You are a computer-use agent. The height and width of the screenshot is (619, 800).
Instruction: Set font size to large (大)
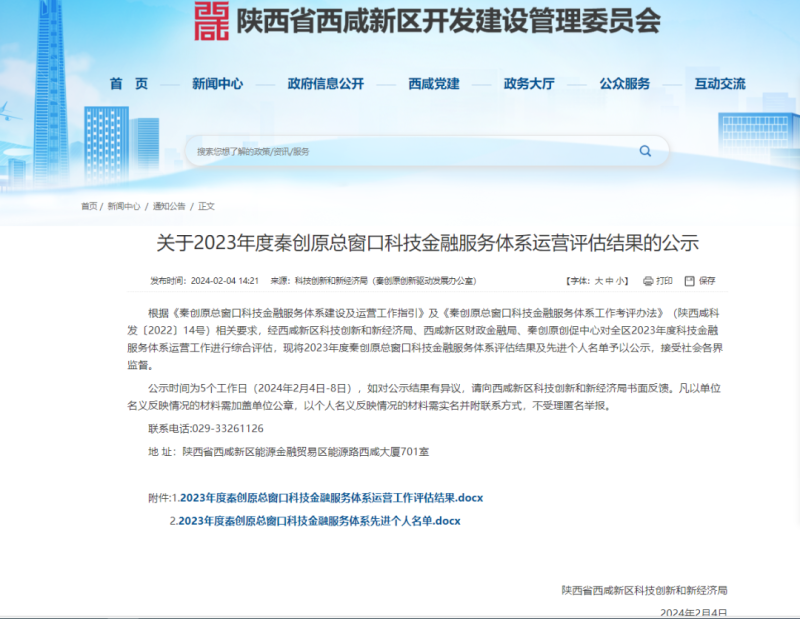pos(598,281)
